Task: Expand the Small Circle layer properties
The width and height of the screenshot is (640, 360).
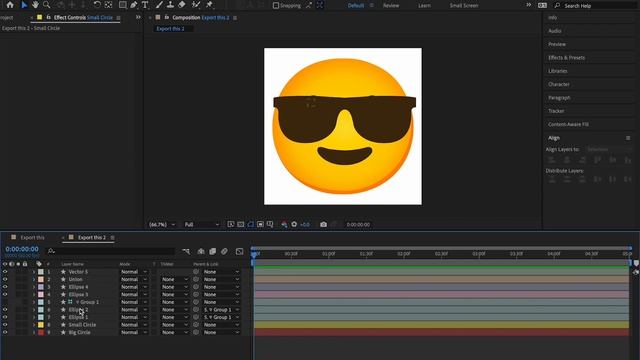Action: pyautogui.click(x=34, y=325)
